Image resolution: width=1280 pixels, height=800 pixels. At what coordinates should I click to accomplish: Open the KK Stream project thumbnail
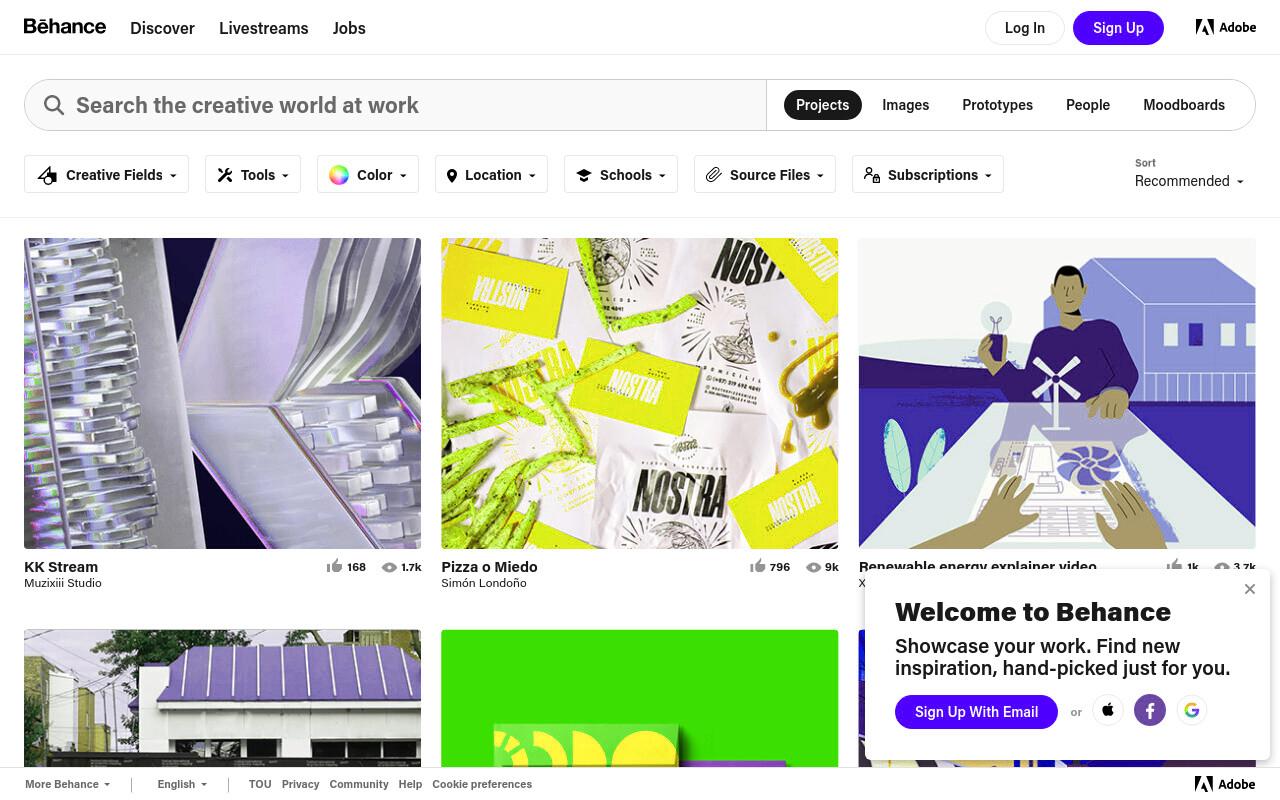point(222,393)
